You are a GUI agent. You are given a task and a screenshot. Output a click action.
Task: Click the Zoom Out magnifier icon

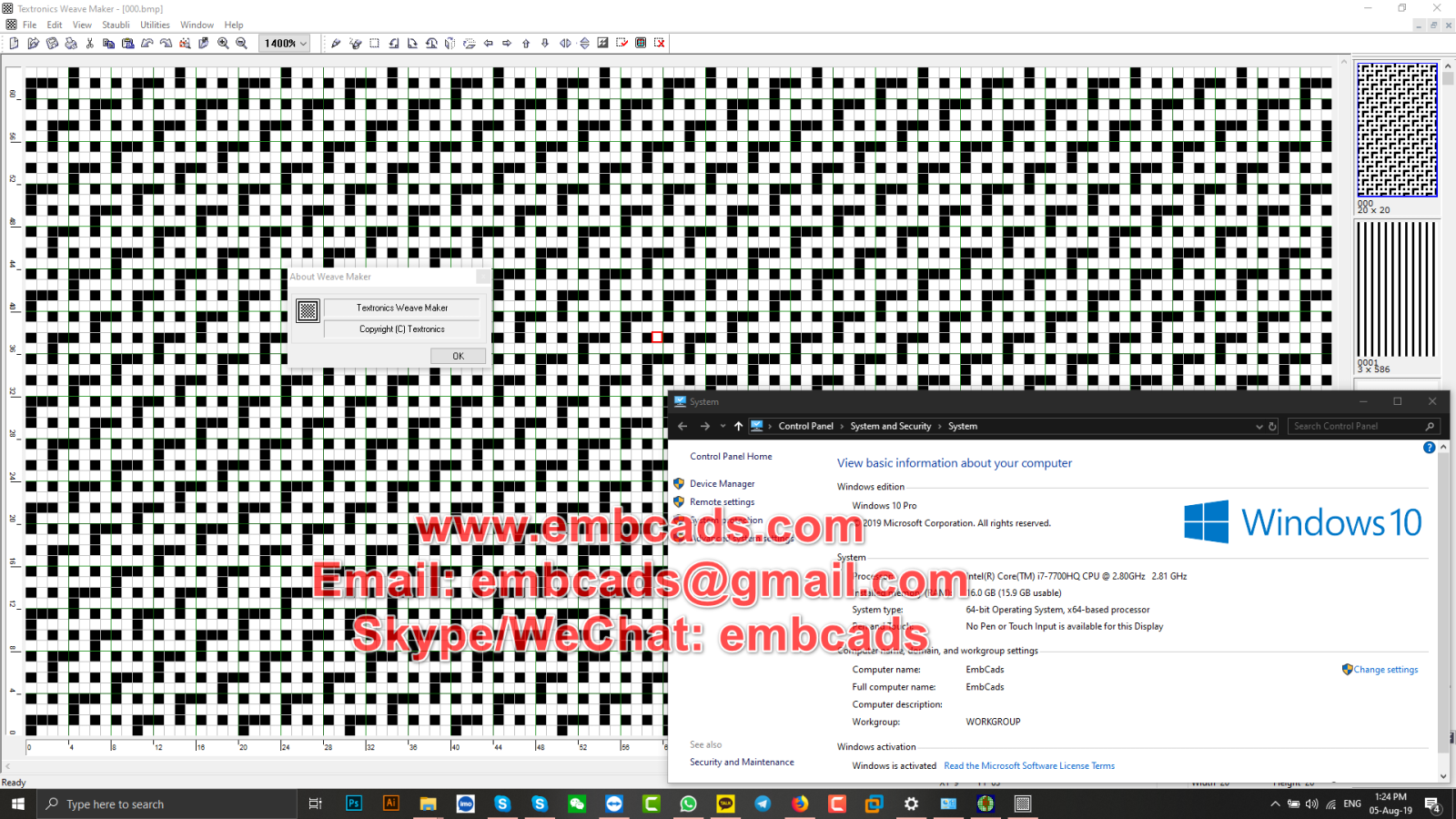point(242,43)
